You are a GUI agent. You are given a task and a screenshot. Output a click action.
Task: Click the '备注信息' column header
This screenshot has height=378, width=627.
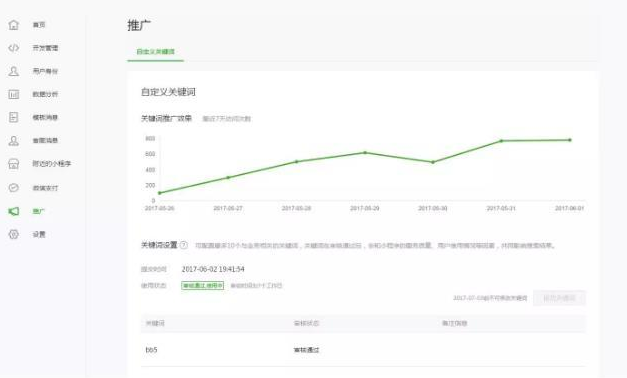(x=455, y=323)
